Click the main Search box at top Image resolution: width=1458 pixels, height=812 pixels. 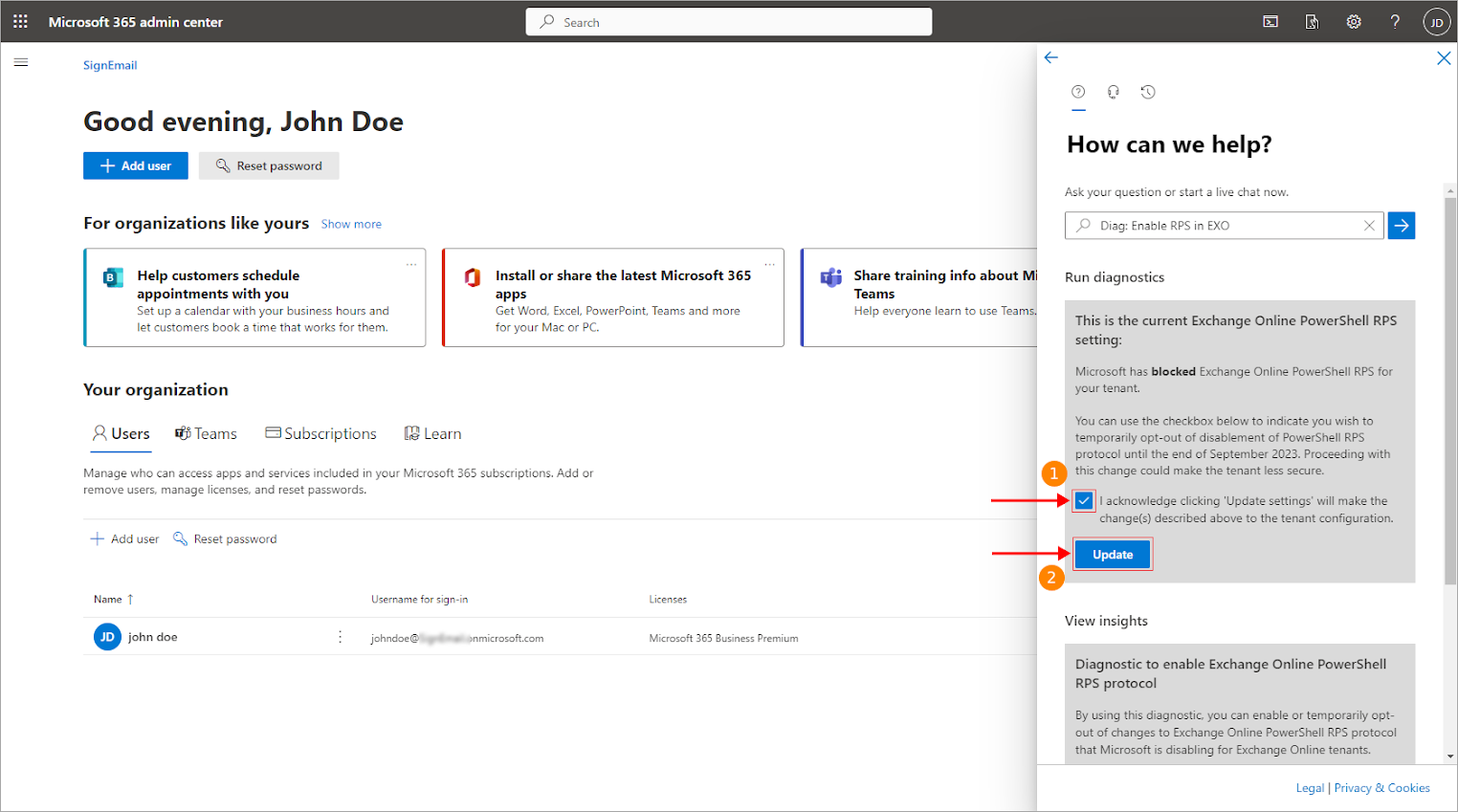point(729,22)
